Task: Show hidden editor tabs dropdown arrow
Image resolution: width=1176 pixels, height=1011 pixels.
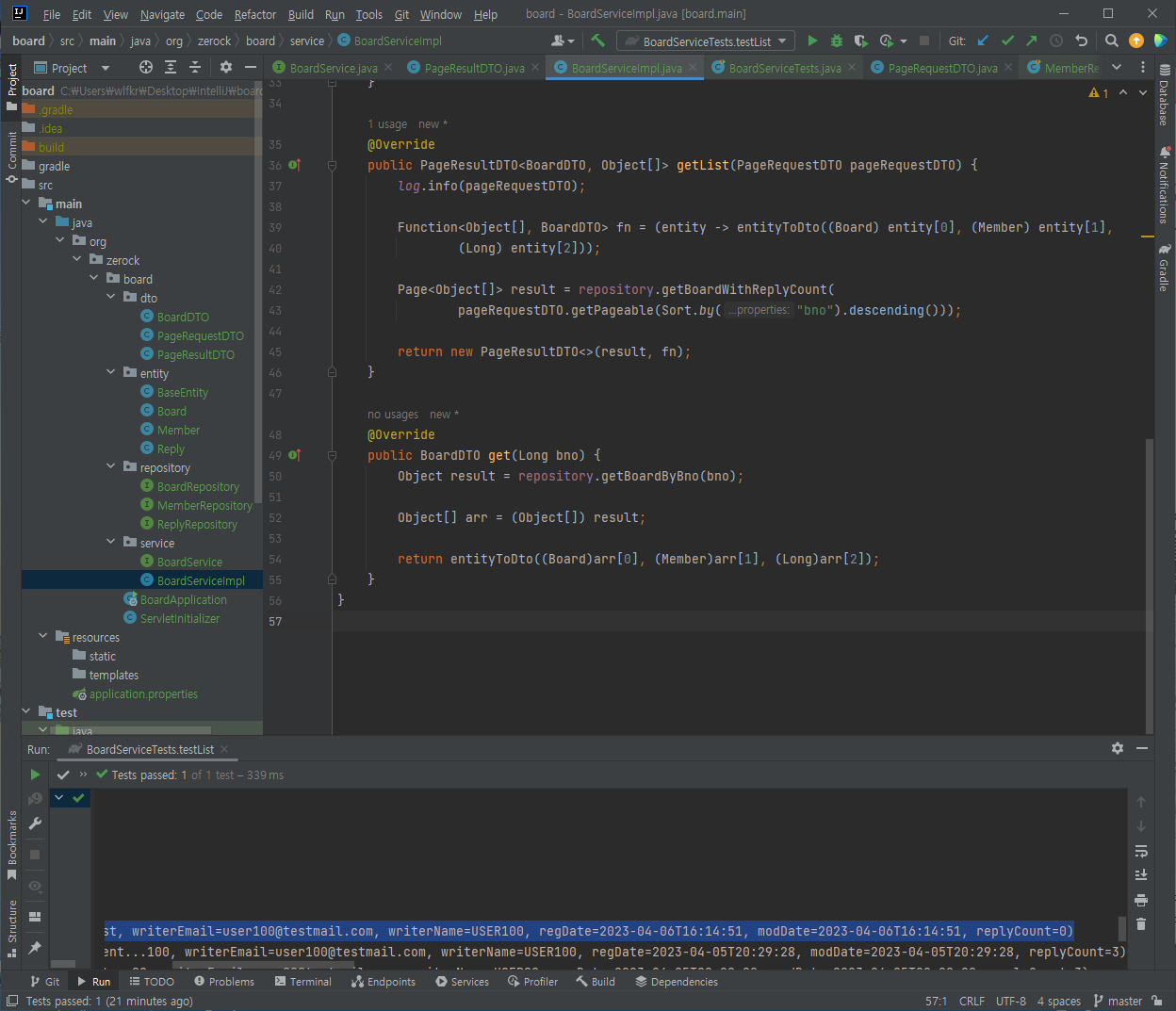Action: coord(1117,67)
